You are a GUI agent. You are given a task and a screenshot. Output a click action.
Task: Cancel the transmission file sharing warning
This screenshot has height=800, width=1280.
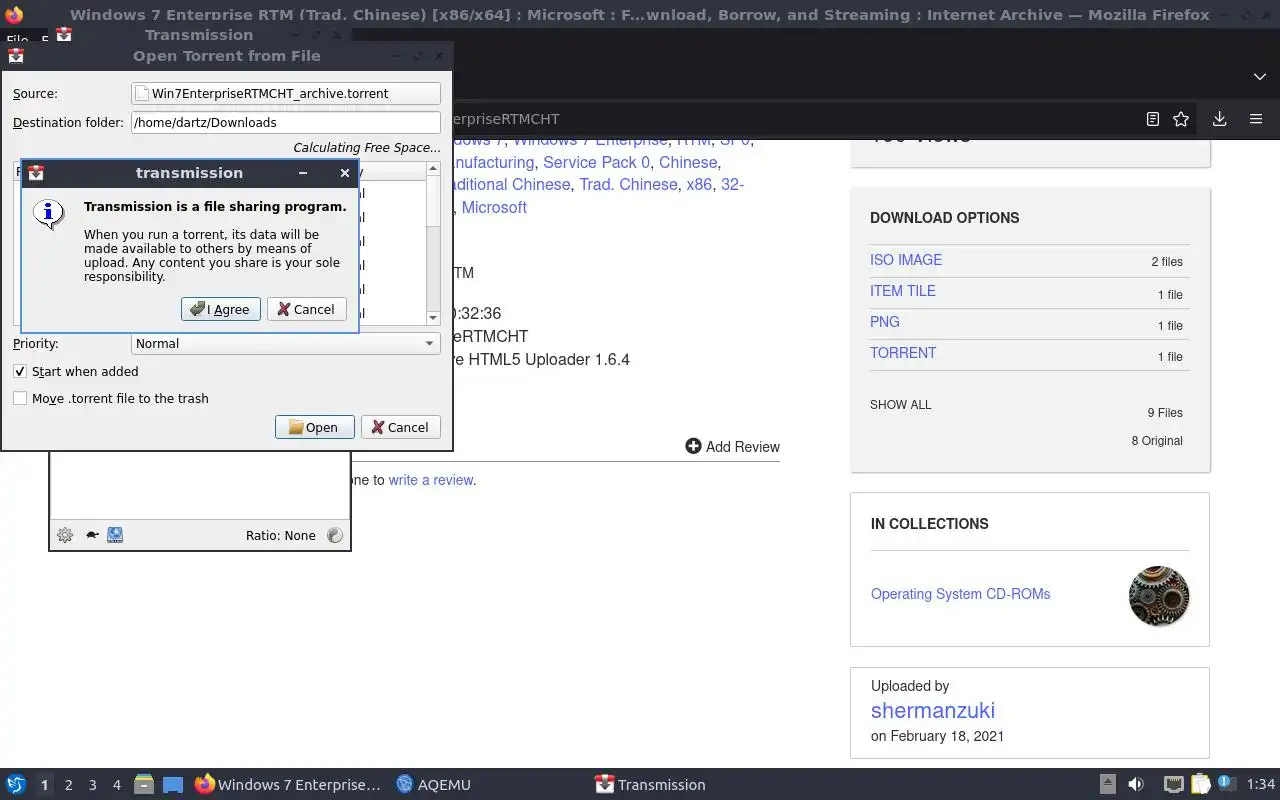coord(307,309)
